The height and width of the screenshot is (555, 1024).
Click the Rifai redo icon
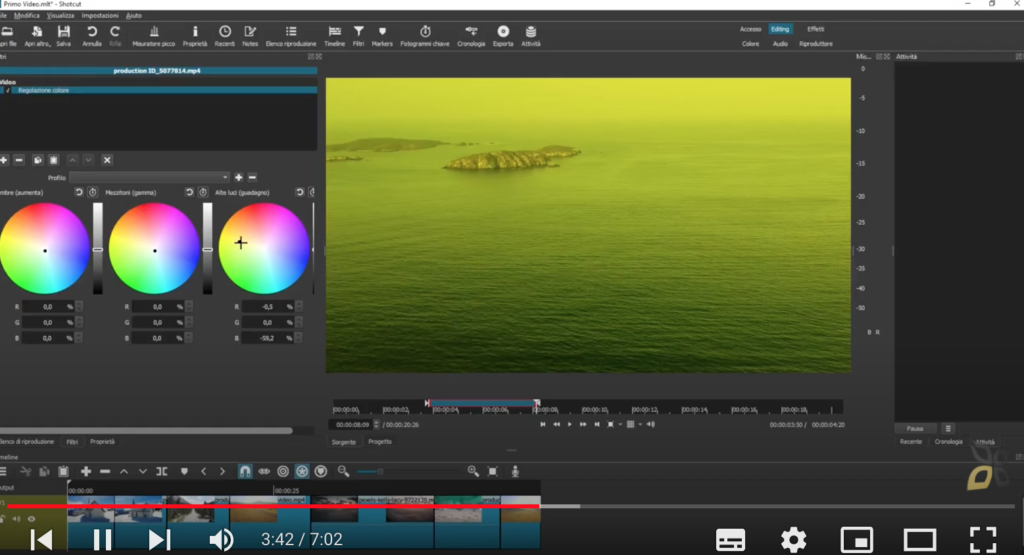pyautogui.click(x=115, y=36)
